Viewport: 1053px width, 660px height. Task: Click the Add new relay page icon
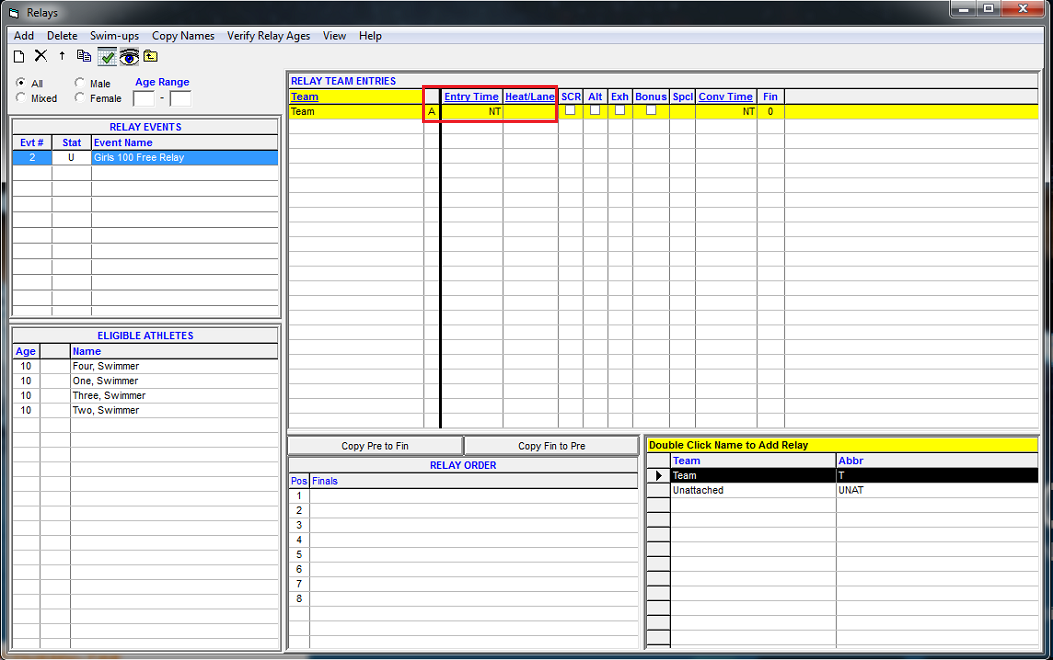pyautogui.click(x=19, y=57)
